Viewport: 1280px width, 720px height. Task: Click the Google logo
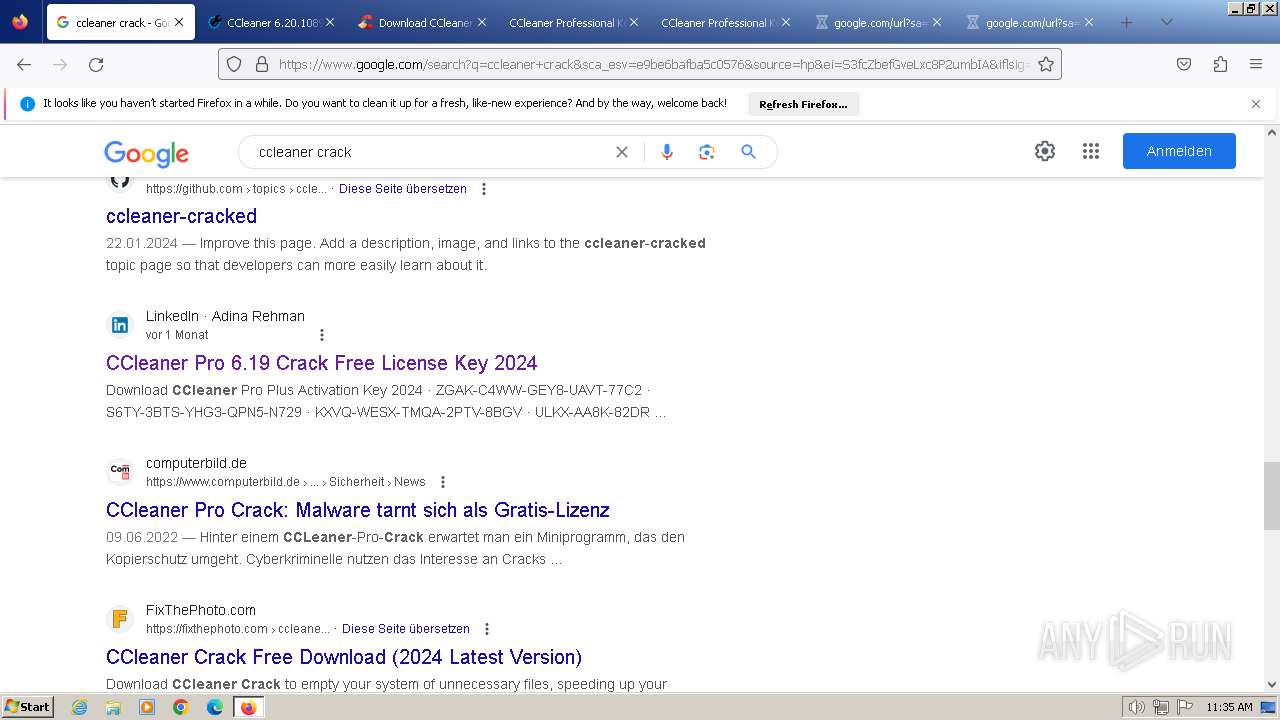coord(146,153)
